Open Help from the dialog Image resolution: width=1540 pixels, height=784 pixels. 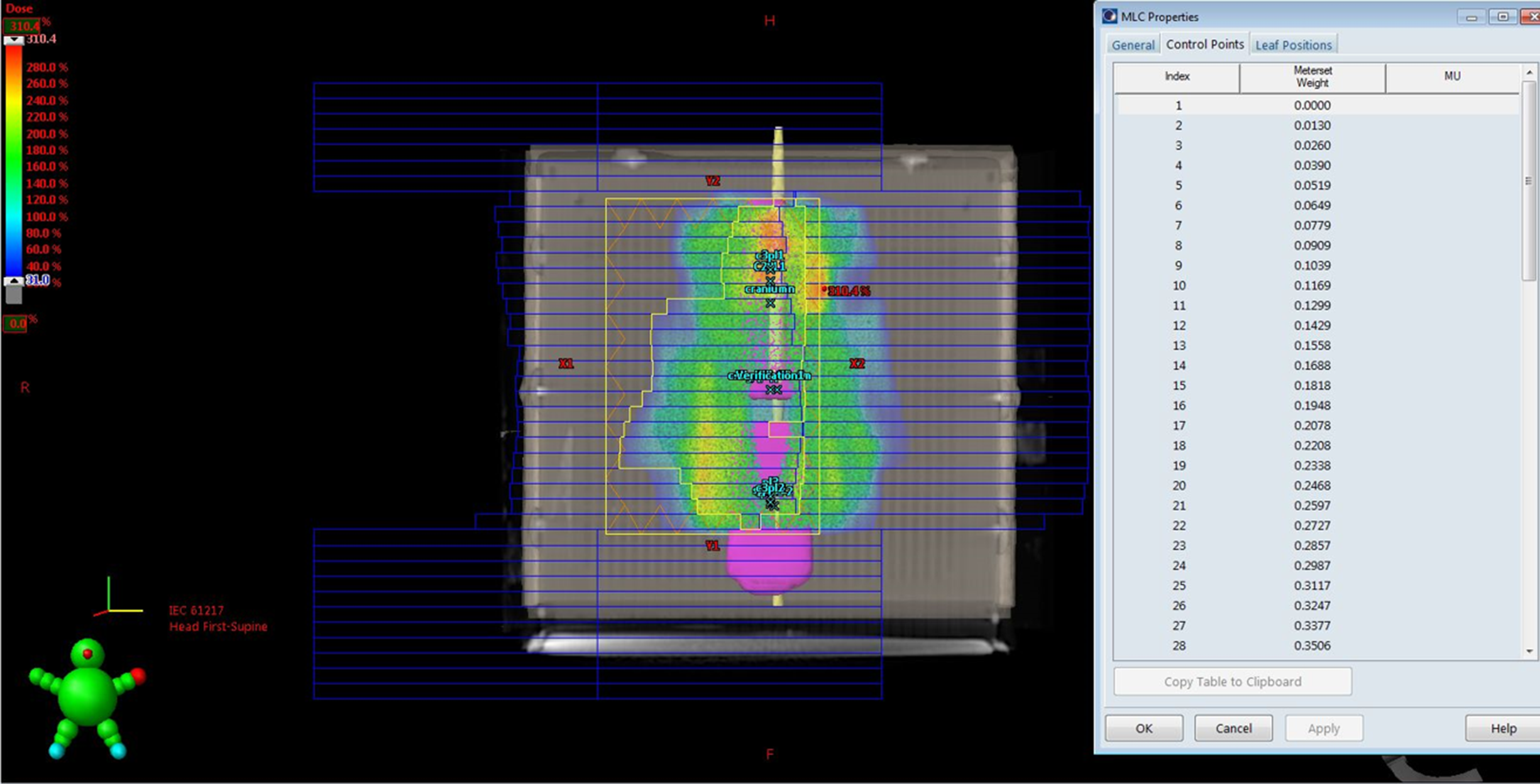pos(1501,728)
